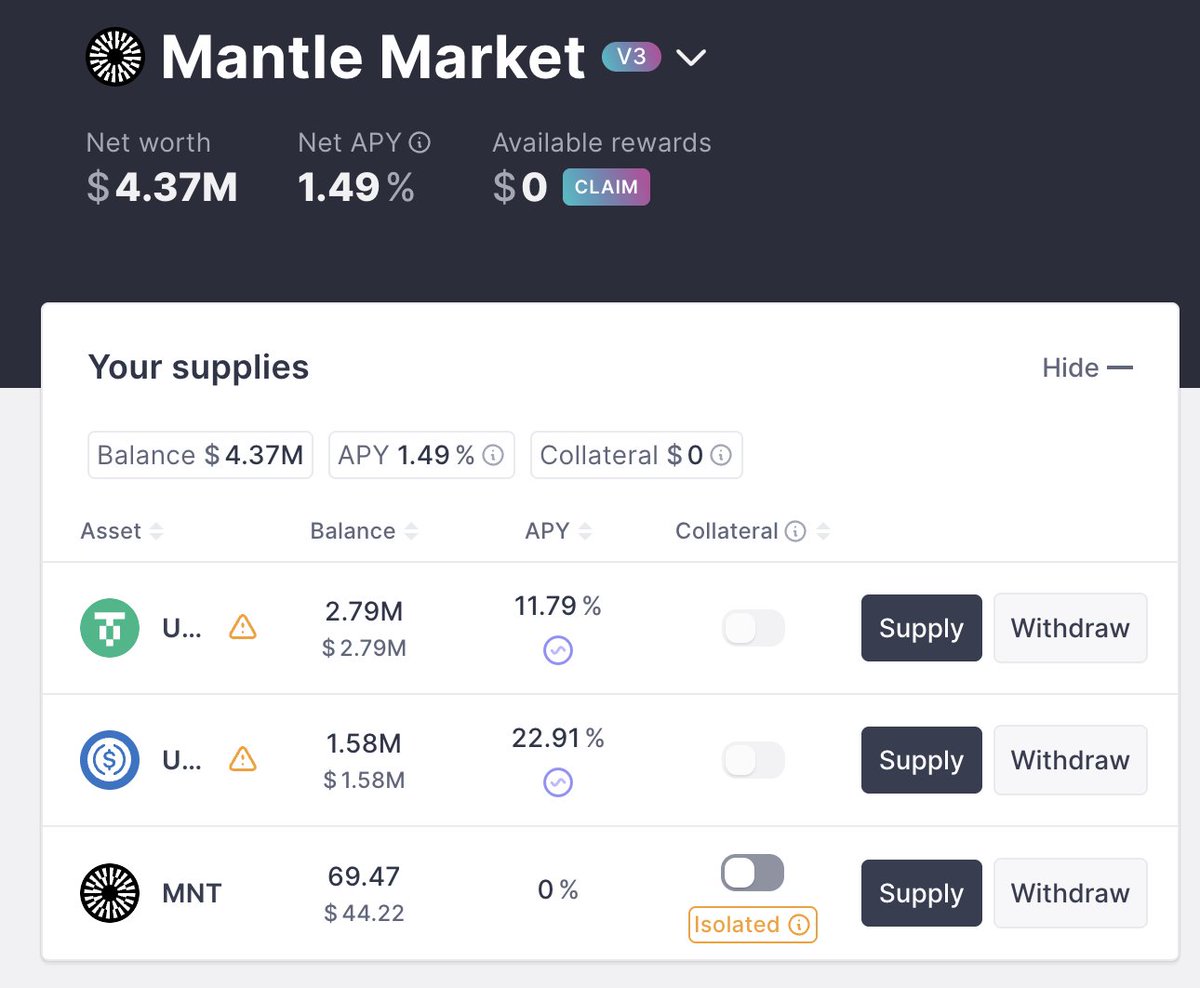
Task: Sort supplies by Balance column
Action: pos(411,532)
